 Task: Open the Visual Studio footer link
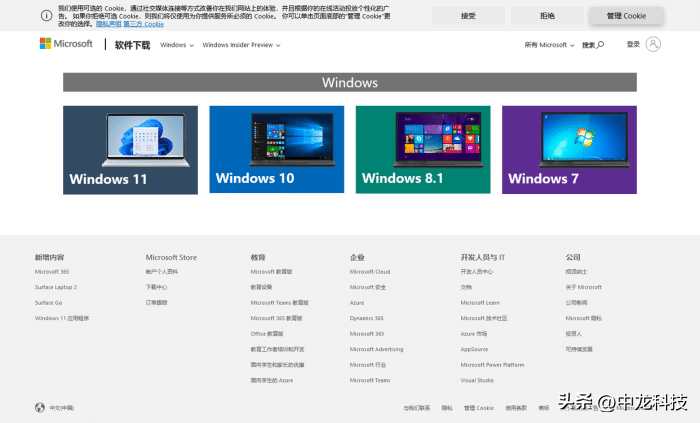pos(477,381)
